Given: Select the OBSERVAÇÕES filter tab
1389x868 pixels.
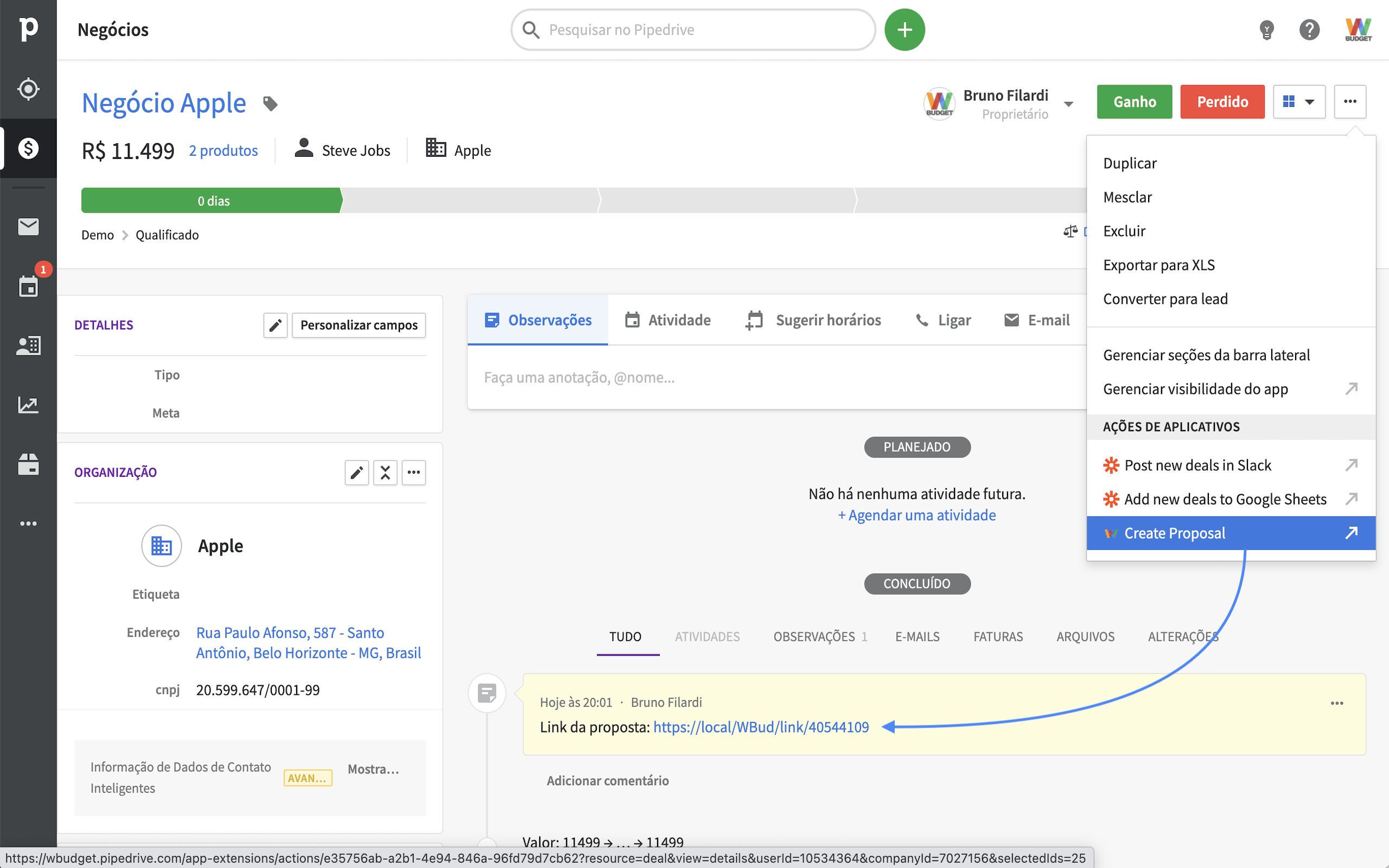Looking at the screenshot, I should coord(820,637).
